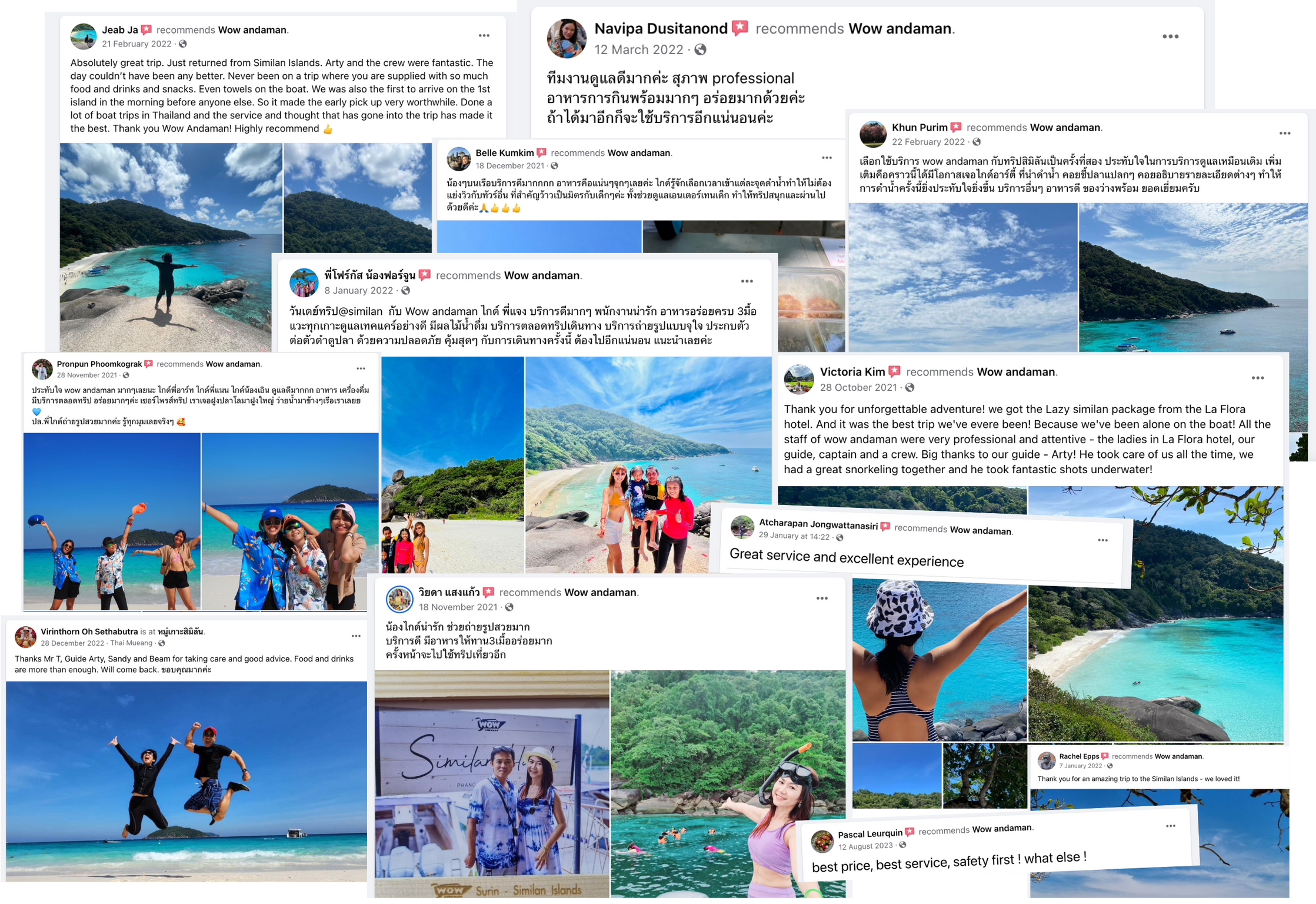Open Jeab Ja's profile picture
Viewport: 1316px width, 904px height.
tap(84, 36)
